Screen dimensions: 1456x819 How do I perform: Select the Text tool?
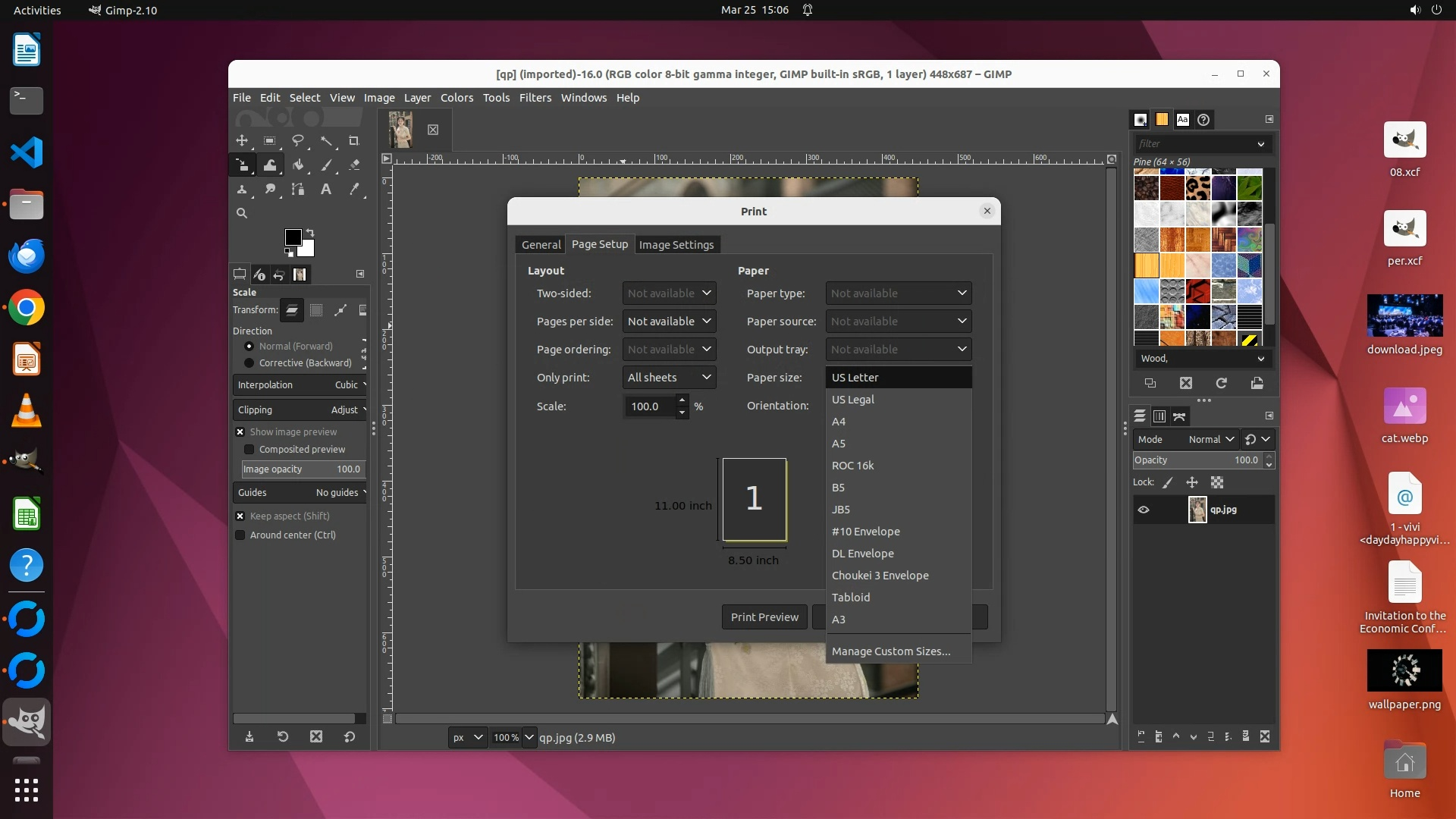pyautogui.click(x=326, y=190)
